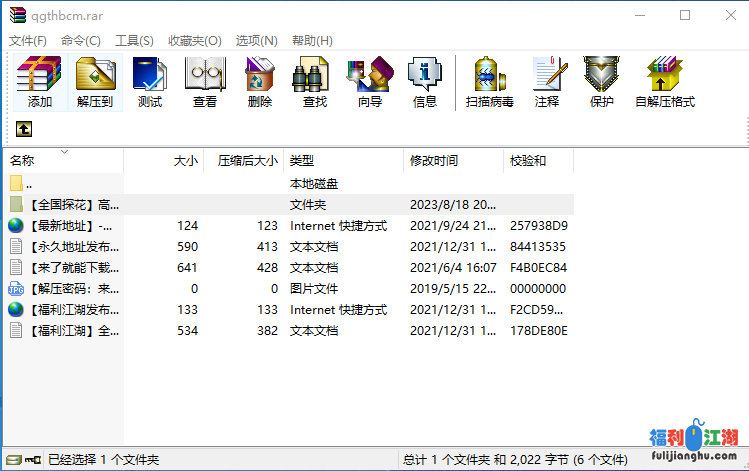Viewport: 749px width, 471px height.
Task: Open the Comment (注释) tool
Action: [x=547, y=82]
